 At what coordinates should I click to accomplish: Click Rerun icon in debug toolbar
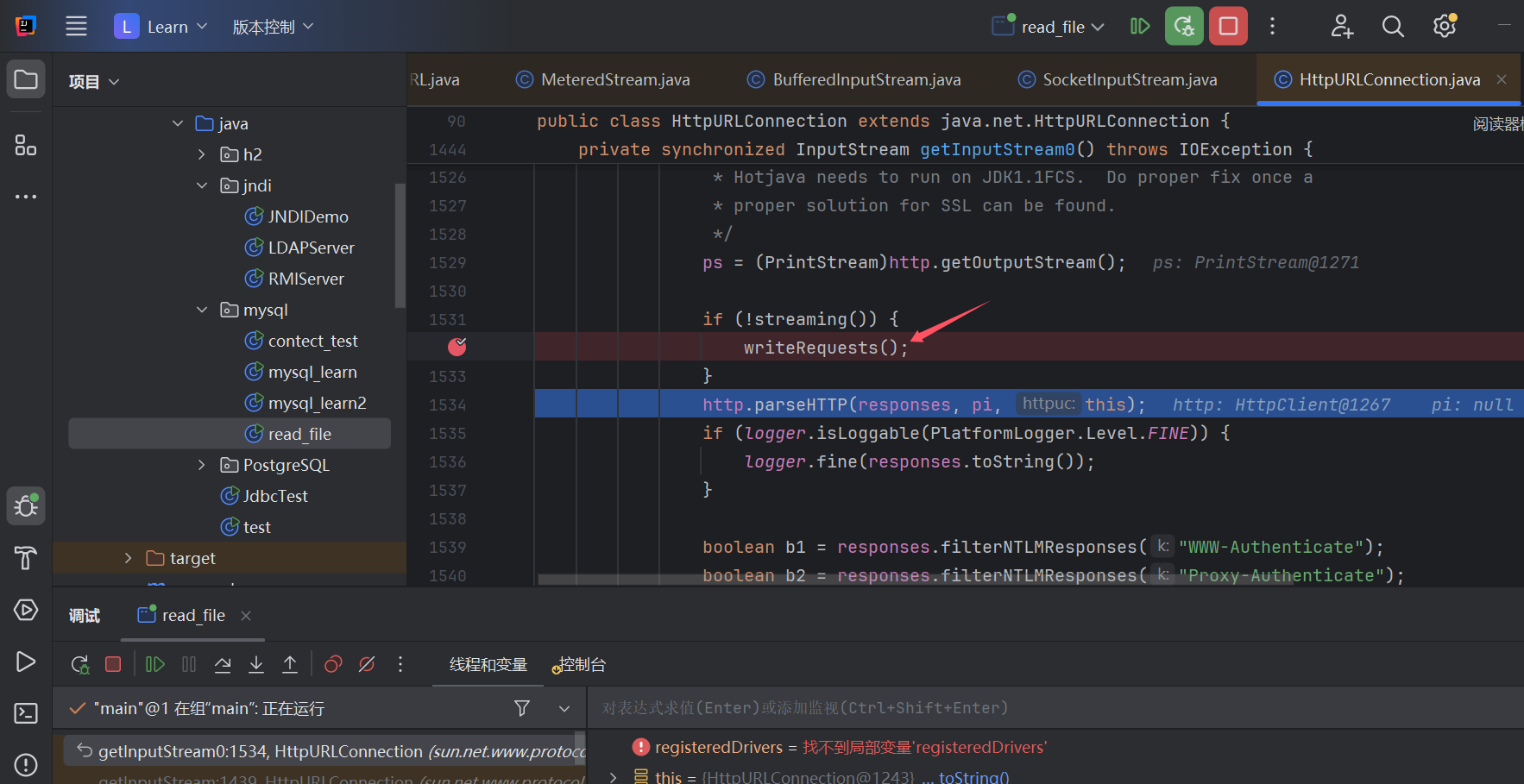(79, 664)
